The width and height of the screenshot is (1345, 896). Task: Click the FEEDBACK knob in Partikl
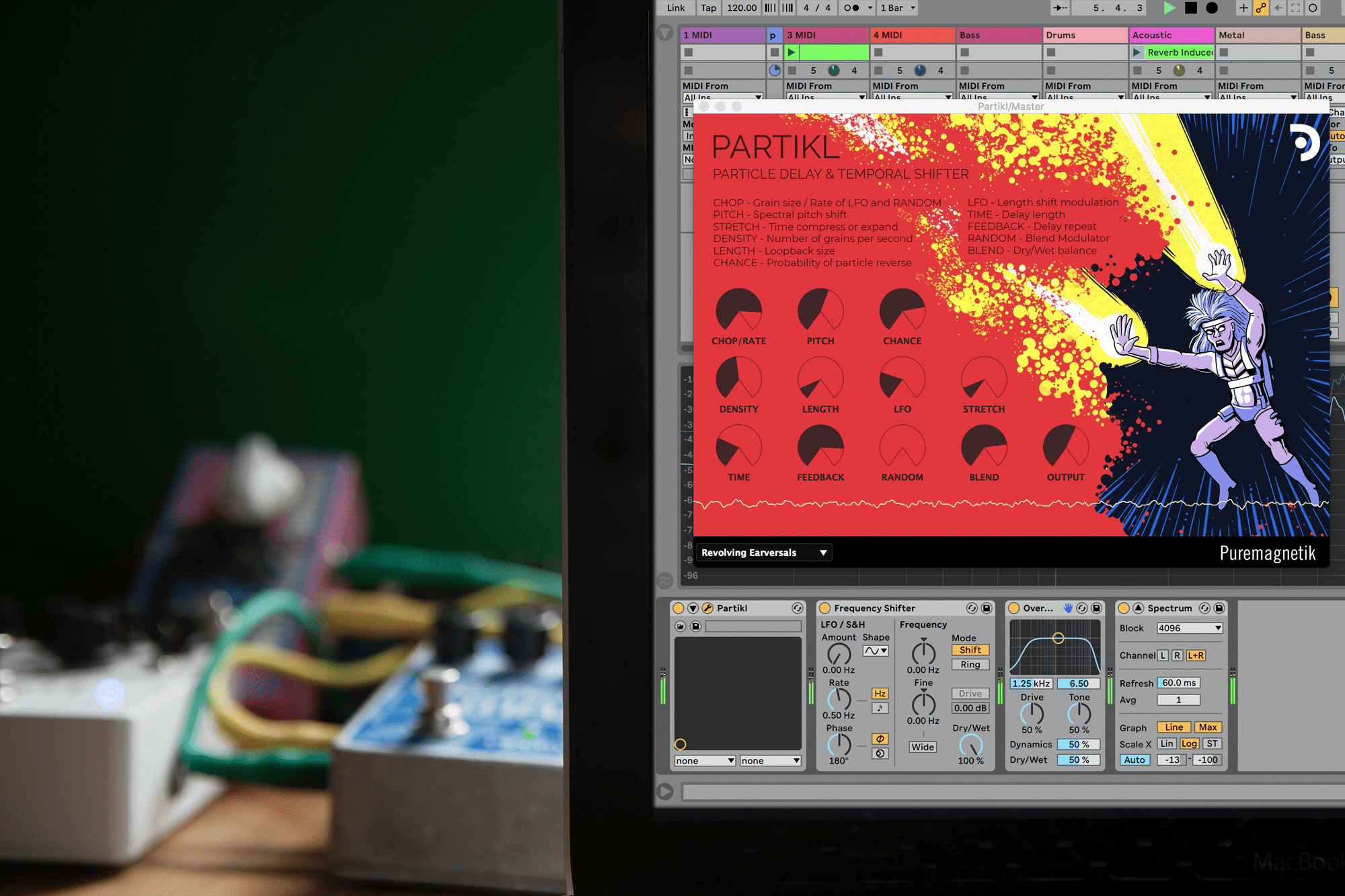click(820, 447)
